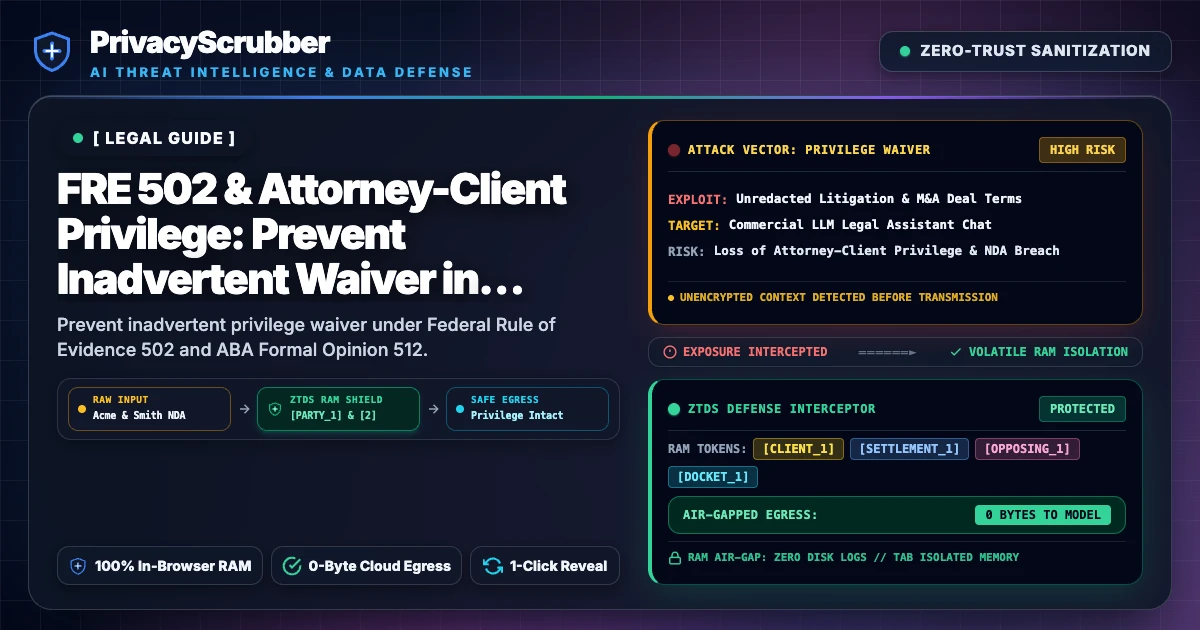
Task: Click the [SETTLEMENT_1] token chip
Action: point(910,449)
